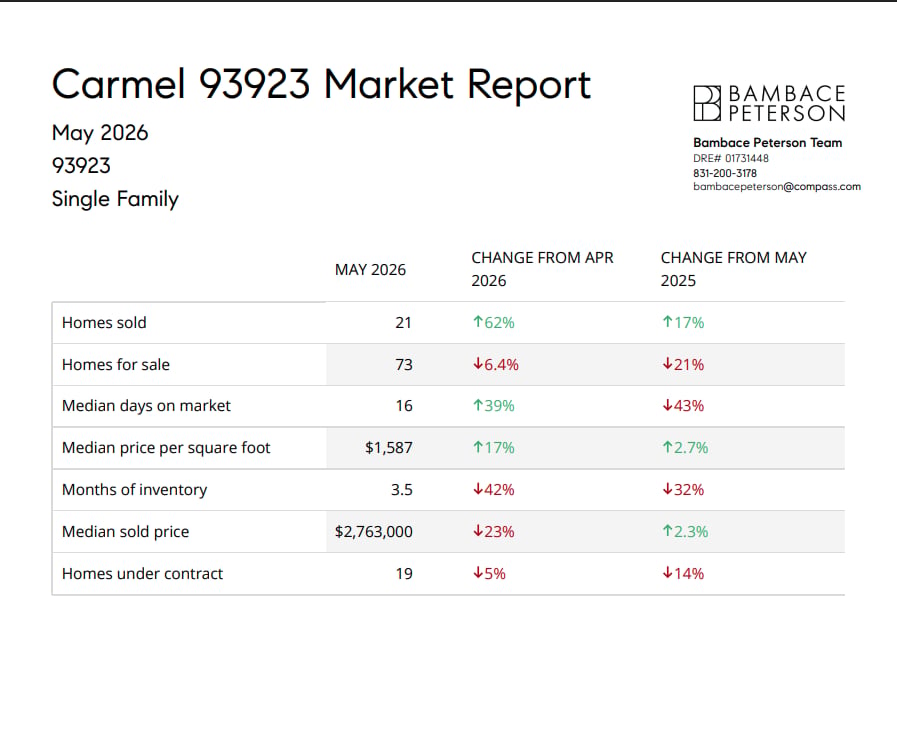Viewport: 897px width, 739px height.
Task: Click the Months of inventory value 3.5
Action: (402, 490)
